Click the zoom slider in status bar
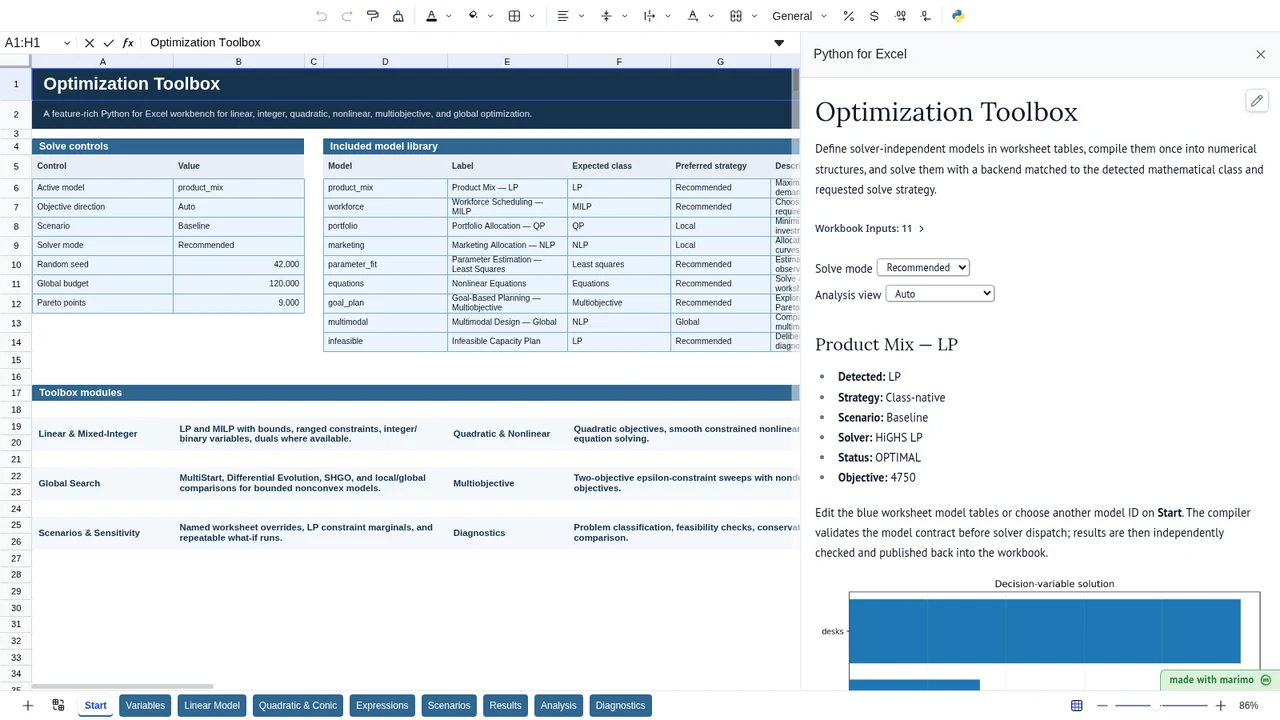This screenshot has width=1280, height=720. point(1160,706)
